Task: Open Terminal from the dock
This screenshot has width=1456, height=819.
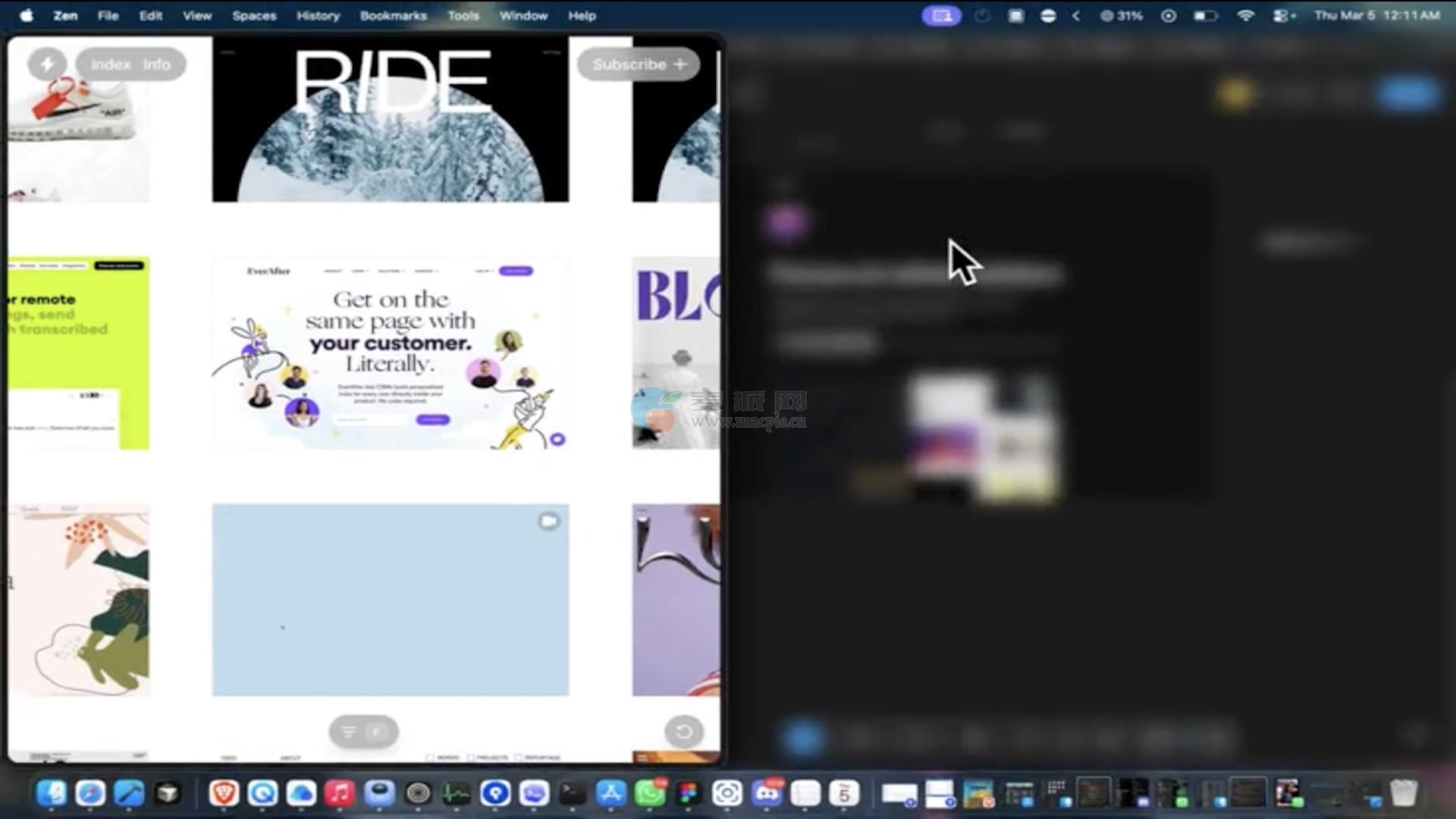Action: pos(573,793)
